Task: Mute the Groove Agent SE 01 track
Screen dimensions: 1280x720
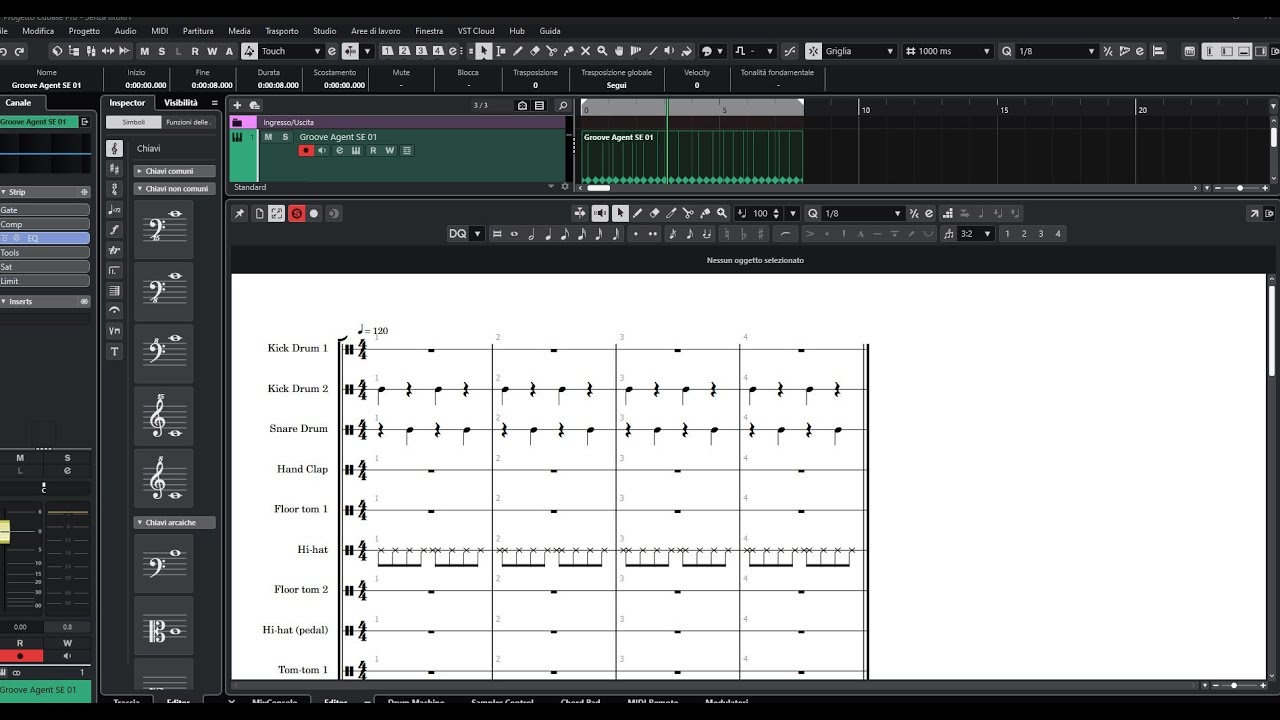Action: (268, 137)
